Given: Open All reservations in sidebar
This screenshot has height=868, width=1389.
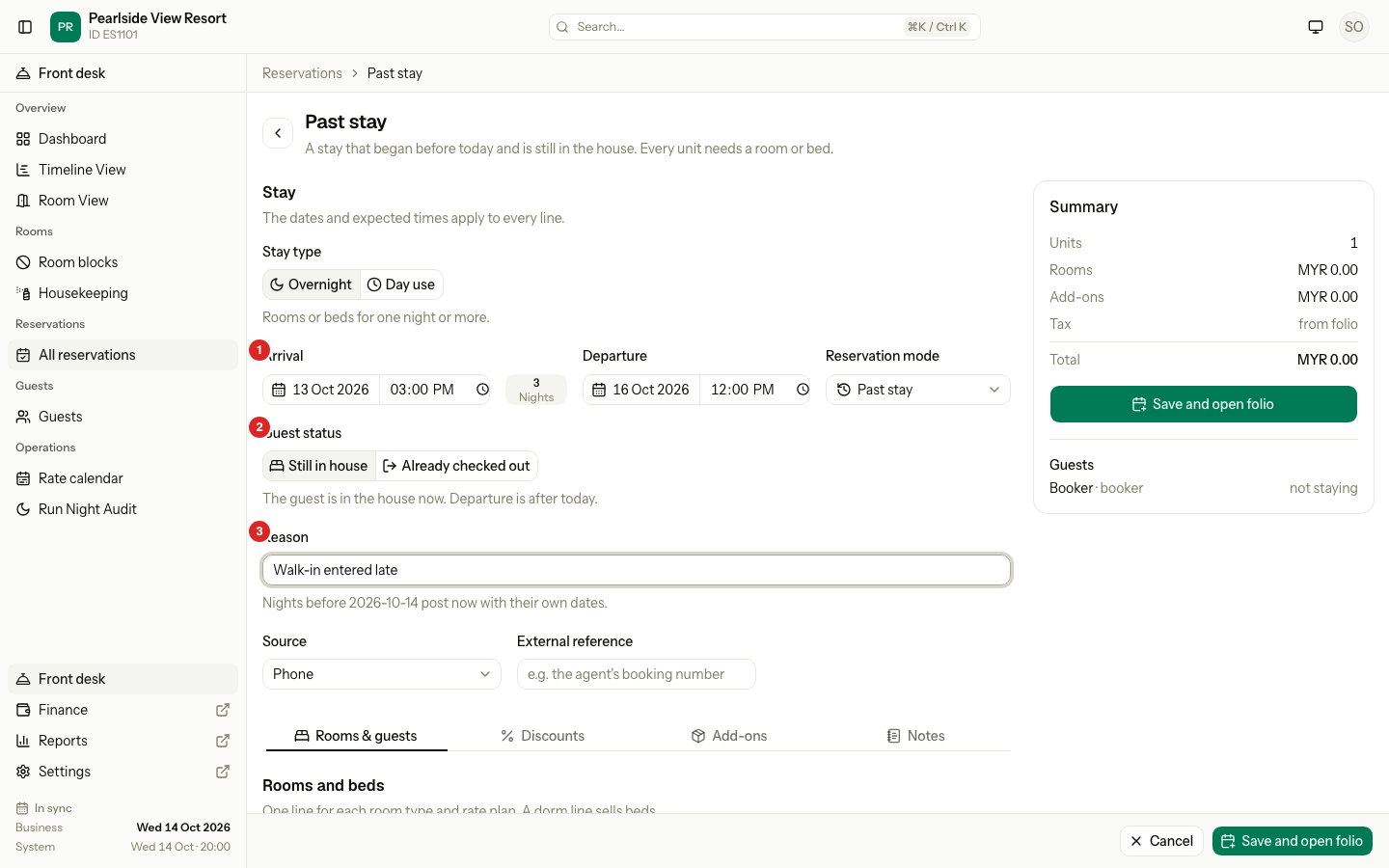Looking at the screenshot, I should [123, 355].
